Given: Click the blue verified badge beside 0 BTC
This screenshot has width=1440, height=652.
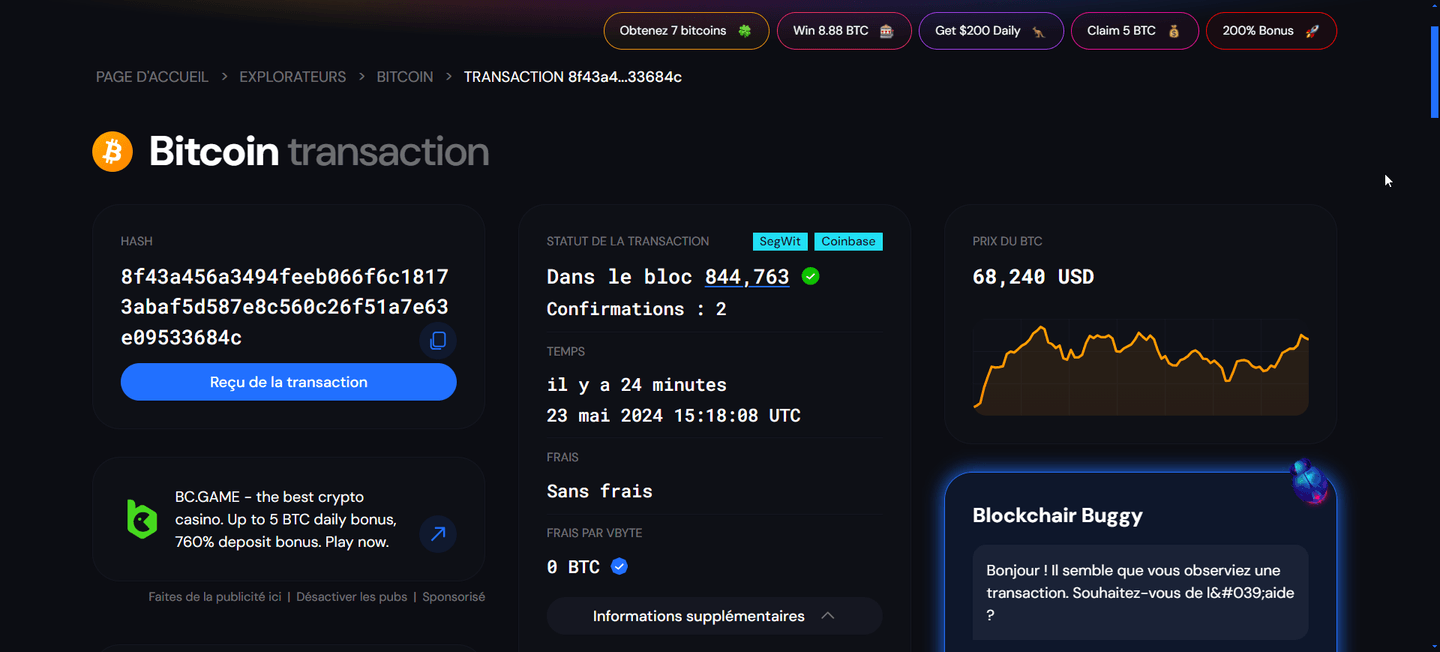Looking at the screenshot, I should pyautogui.click(x=619, y=565).
